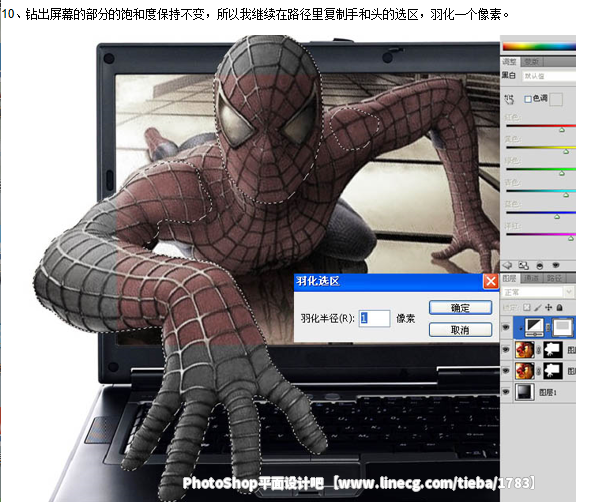Click the 绿色 greens slider handle

[562, 173]
